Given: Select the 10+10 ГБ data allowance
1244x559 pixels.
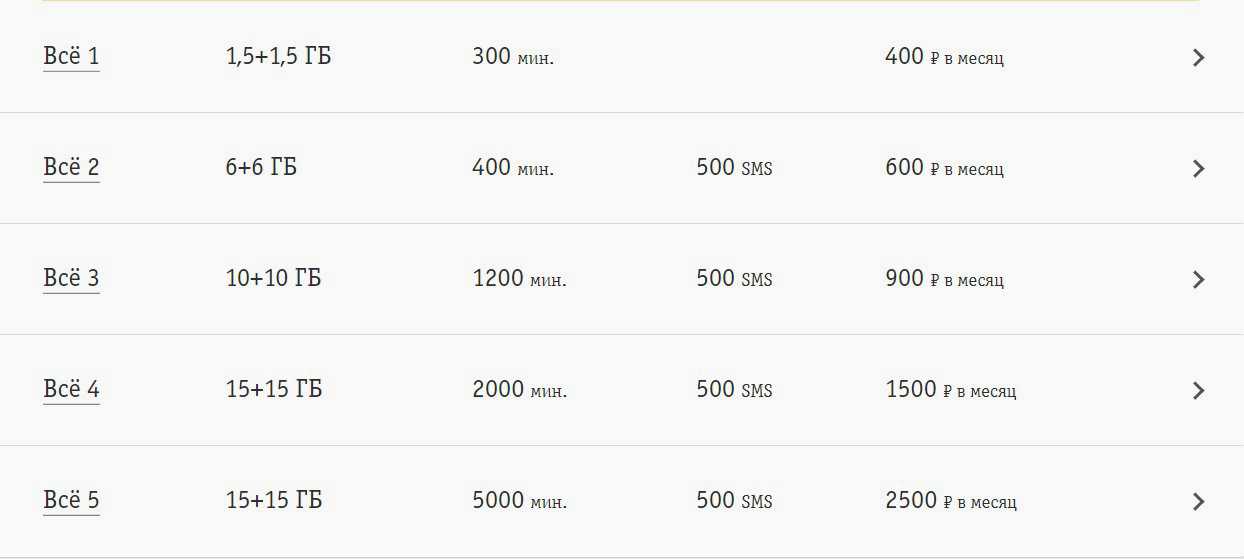Looking at the screenshot, I should point(273,279).
